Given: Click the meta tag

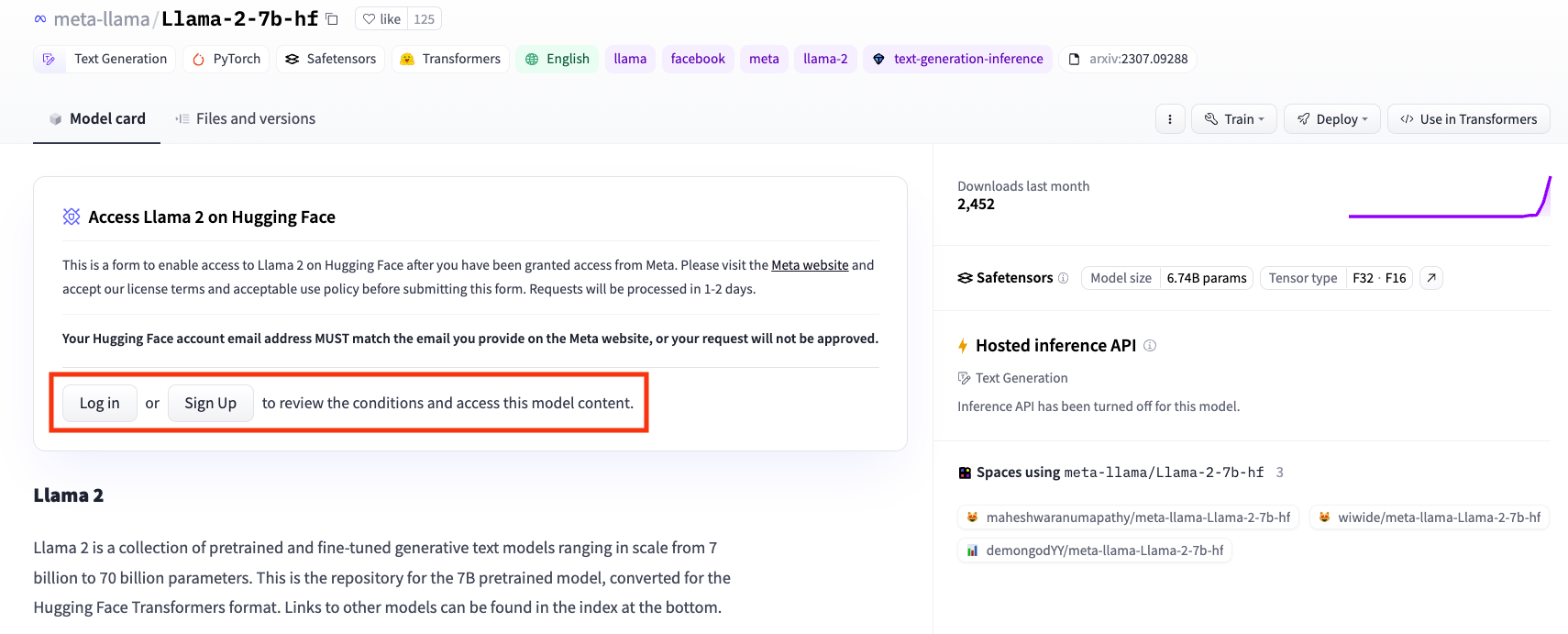Looking at the screenshot, I should (x=764, y=59).
